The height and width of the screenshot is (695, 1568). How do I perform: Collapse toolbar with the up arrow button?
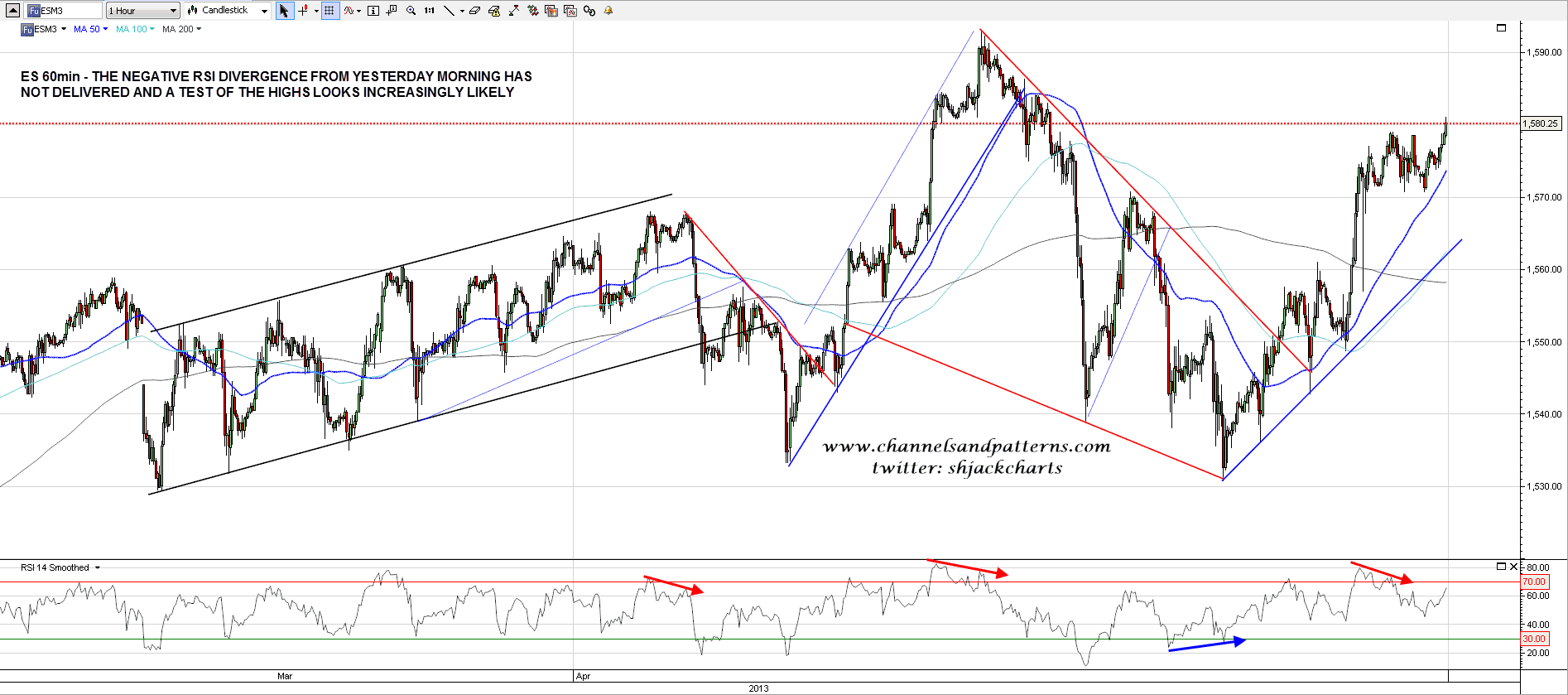pyautogui.click(x=12, y=11)
